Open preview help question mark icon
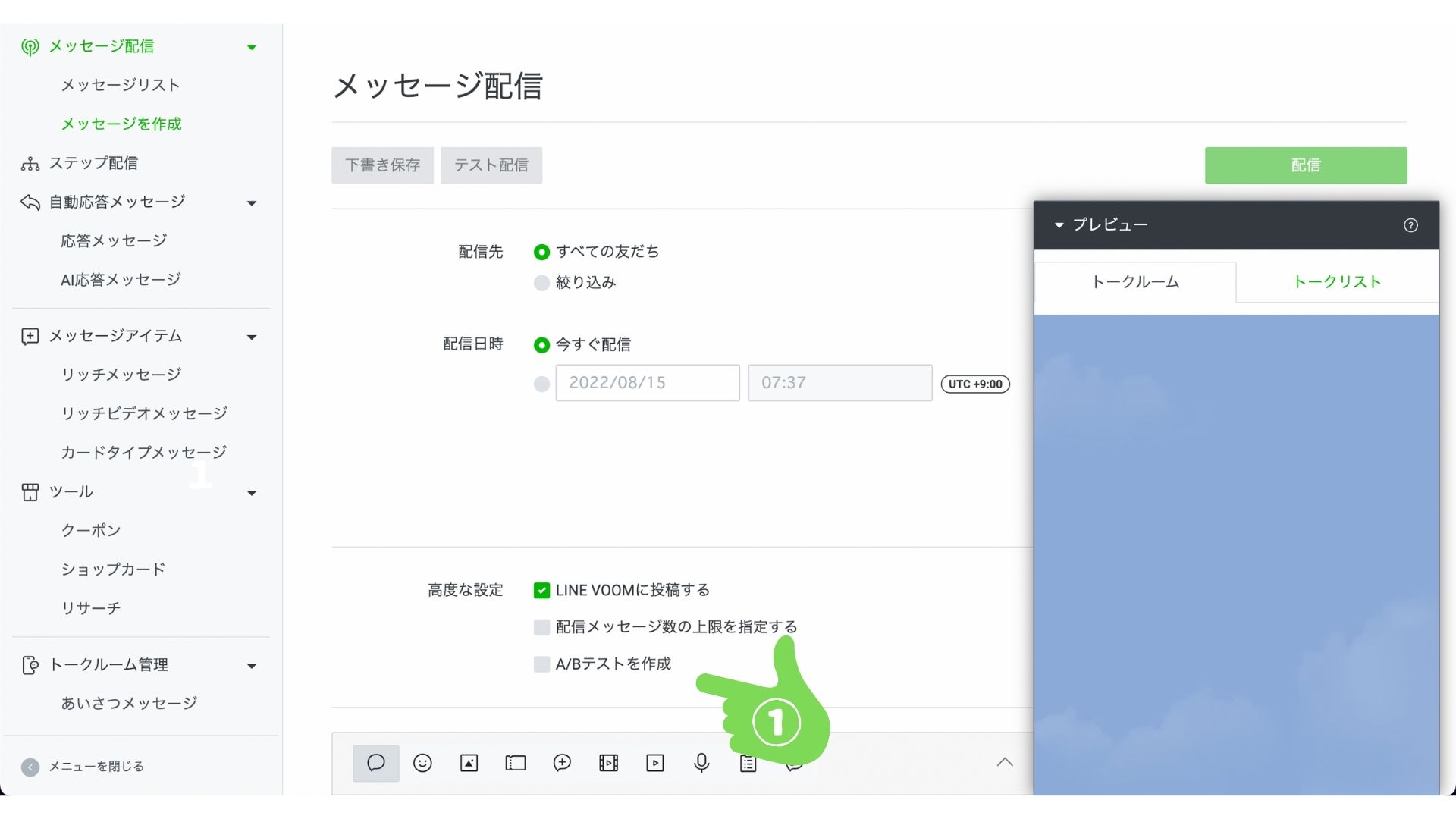This screenshot has width=1456, height=819. point(1410,225)
